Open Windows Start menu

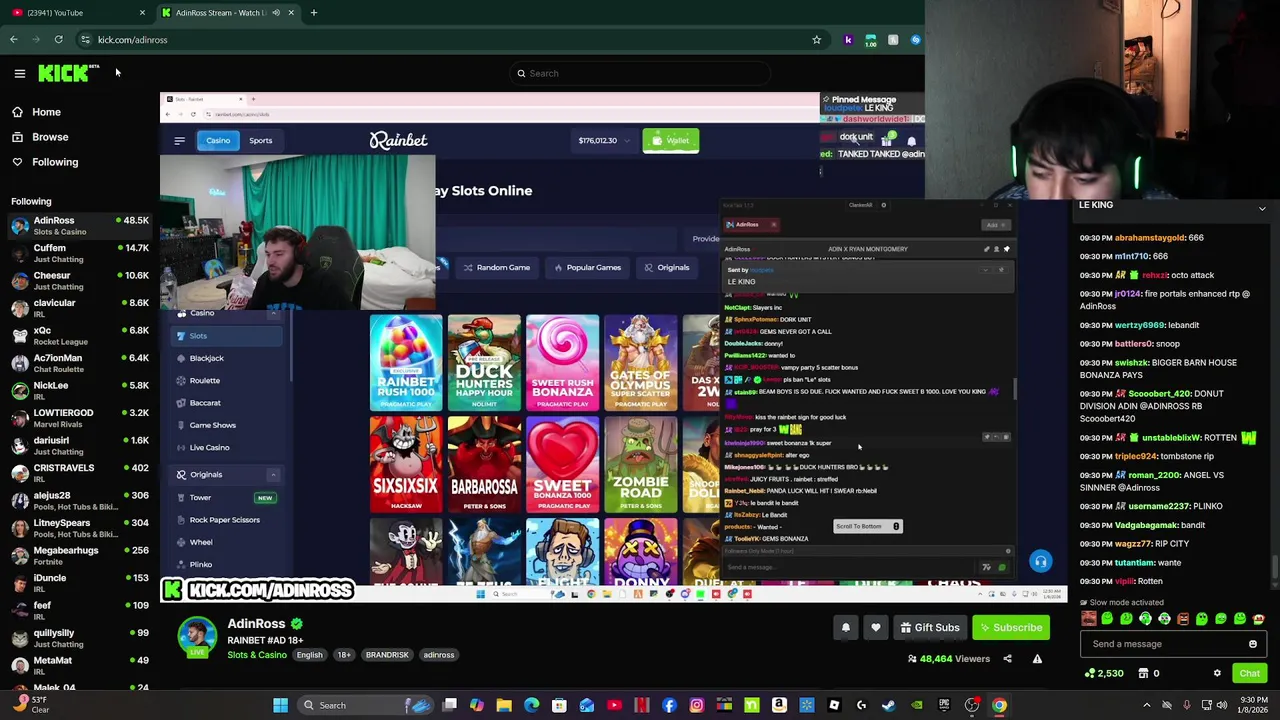281,705
